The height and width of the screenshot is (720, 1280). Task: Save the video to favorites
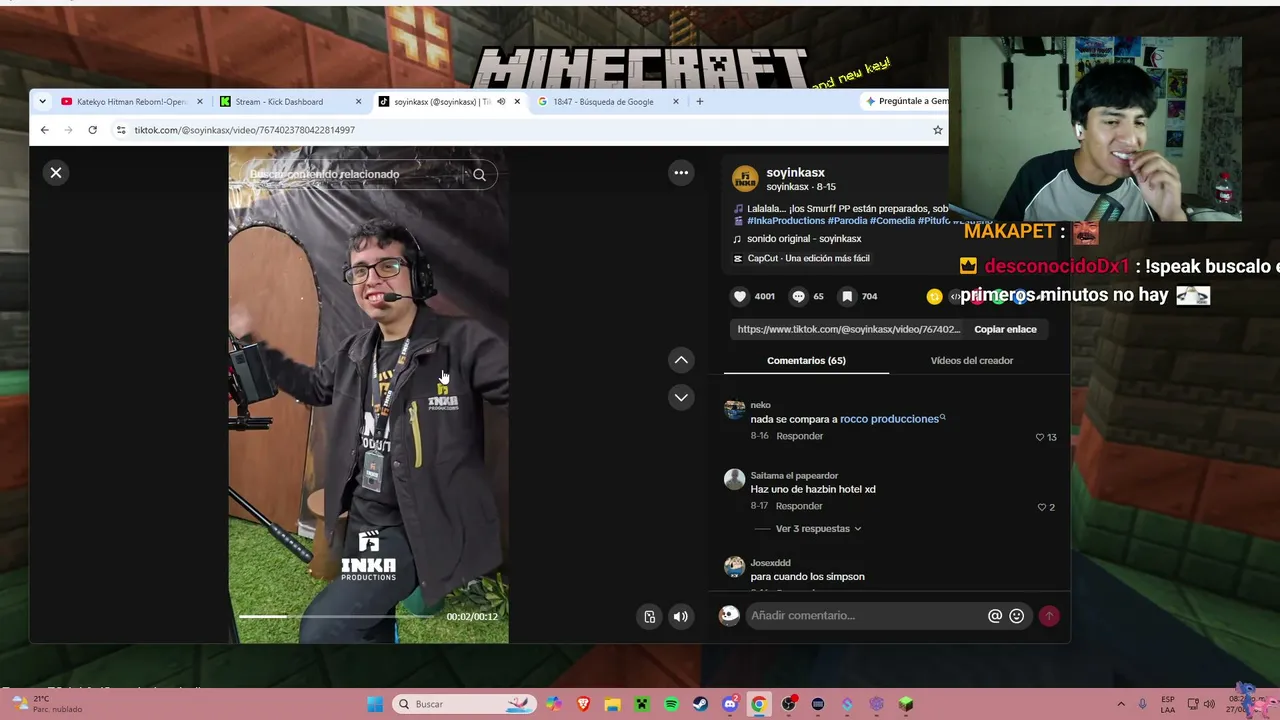point(847,296)
